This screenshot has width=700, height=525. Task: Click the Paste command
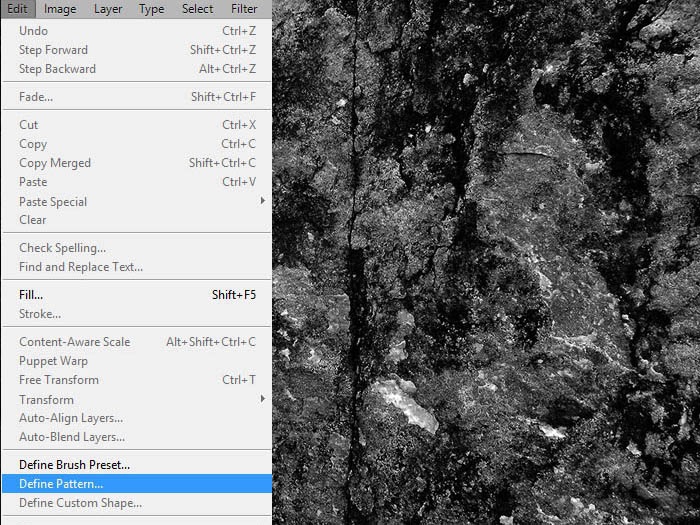[137, 182]
